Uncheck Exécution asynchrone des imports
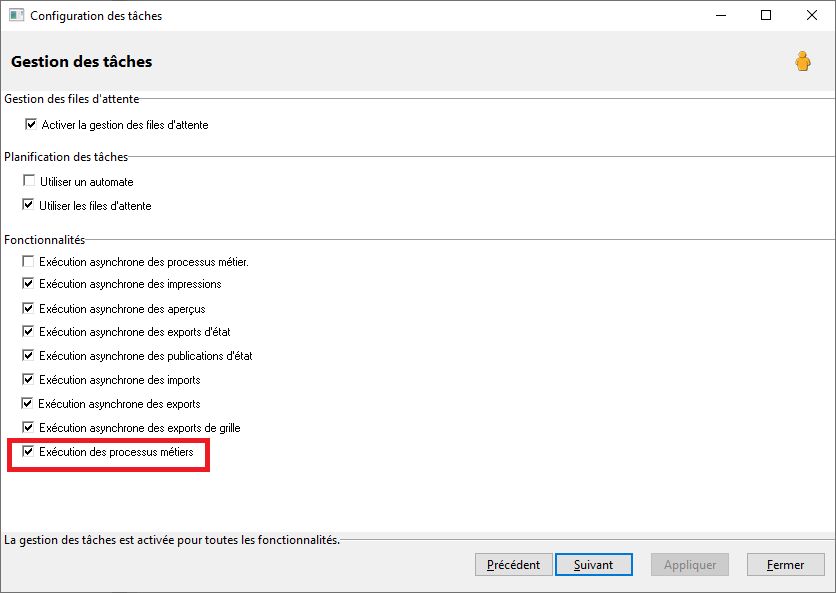 click(x=28, y=379)
